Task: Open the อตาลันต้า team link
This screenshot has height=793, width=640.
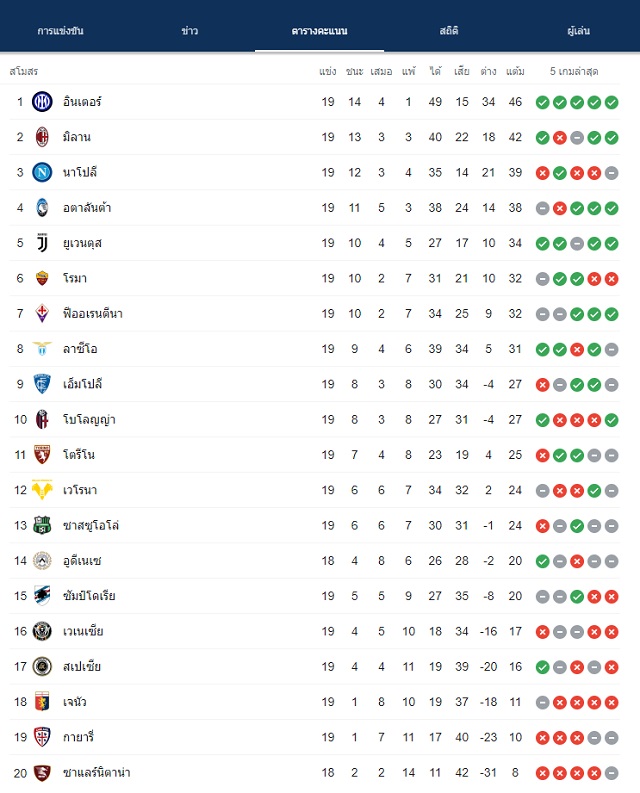Action: [x=87, y=208]
